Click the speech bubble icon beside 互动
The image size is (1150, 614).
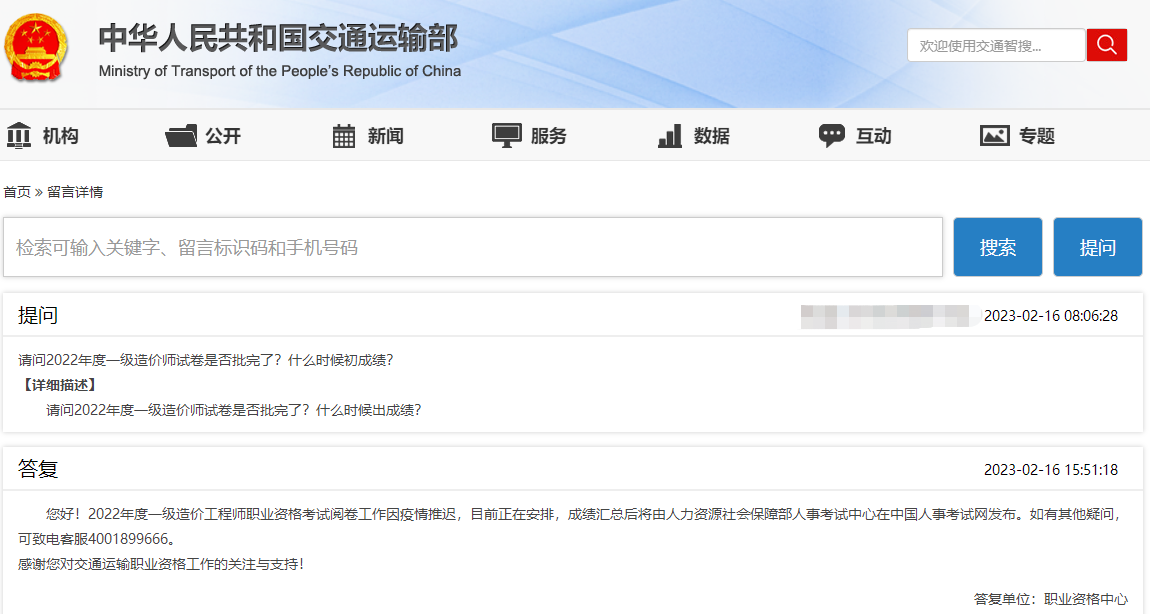click(x=830, y=134)
